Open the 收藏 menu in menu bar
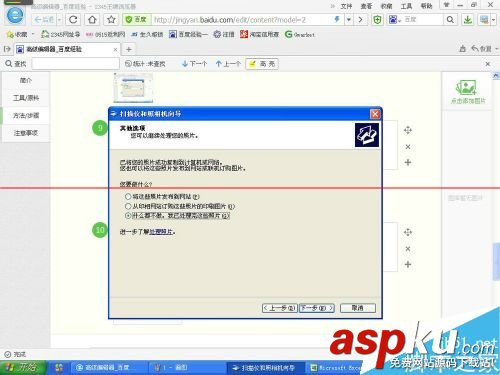This screenshot has width=500, height=375. pos(386,6)
